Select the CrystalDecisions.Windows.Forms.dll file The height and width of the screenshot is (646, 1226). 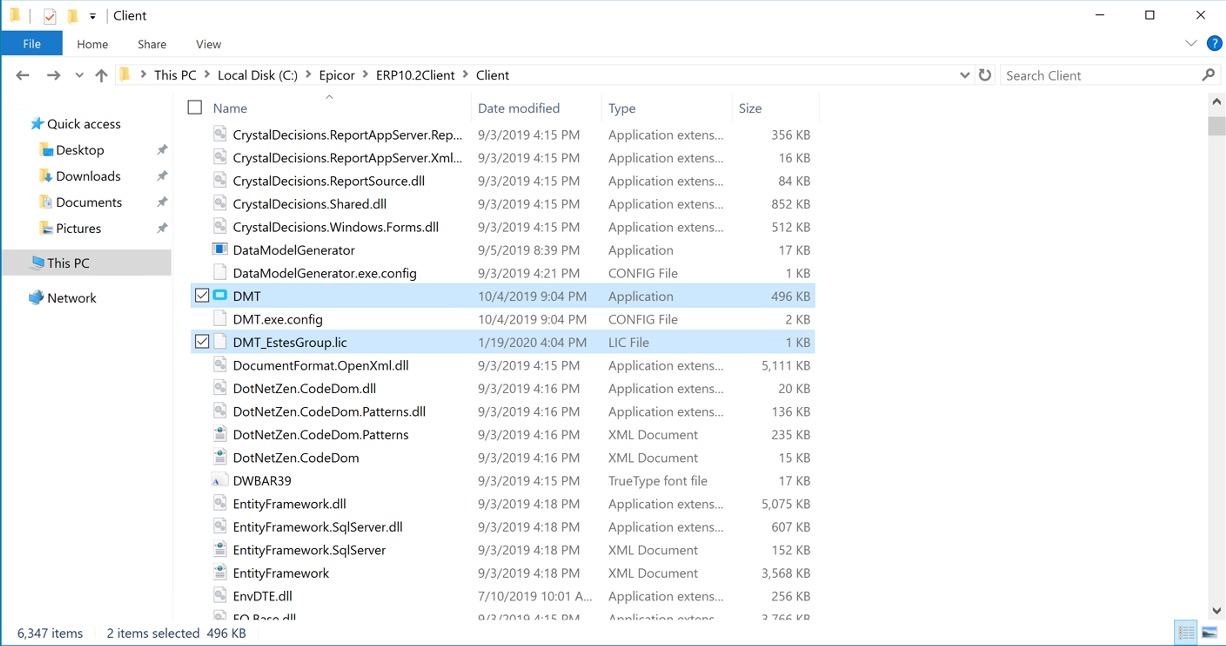click(x=503, y=227)
